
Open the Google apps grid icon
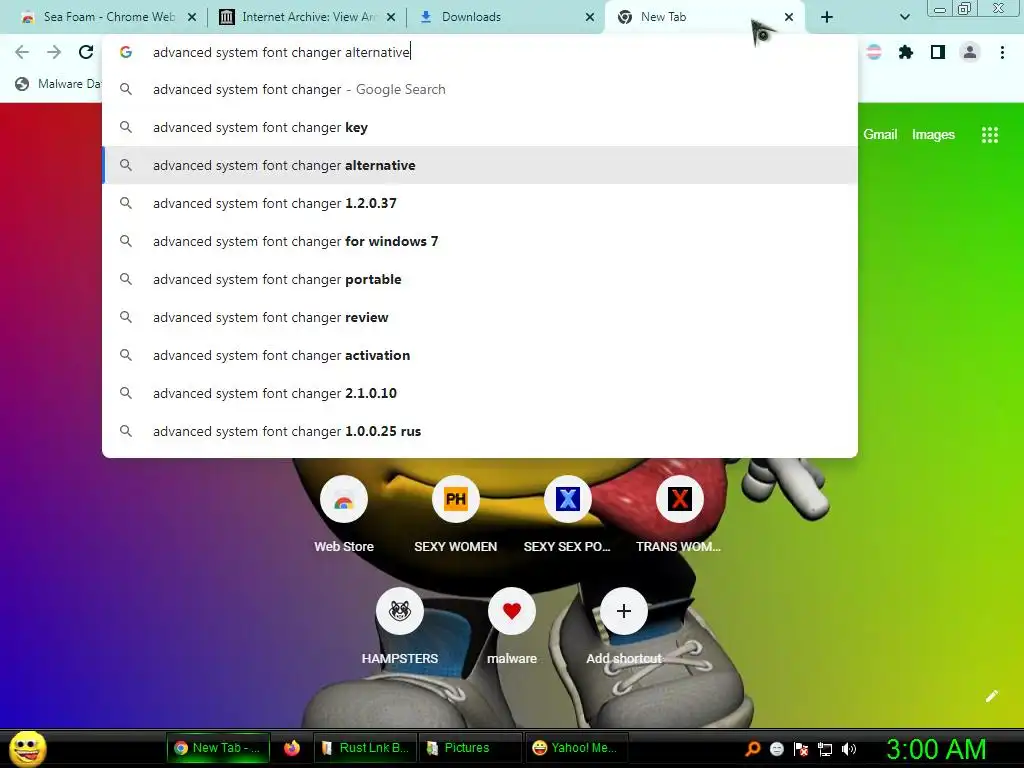[x=990, y=135]
